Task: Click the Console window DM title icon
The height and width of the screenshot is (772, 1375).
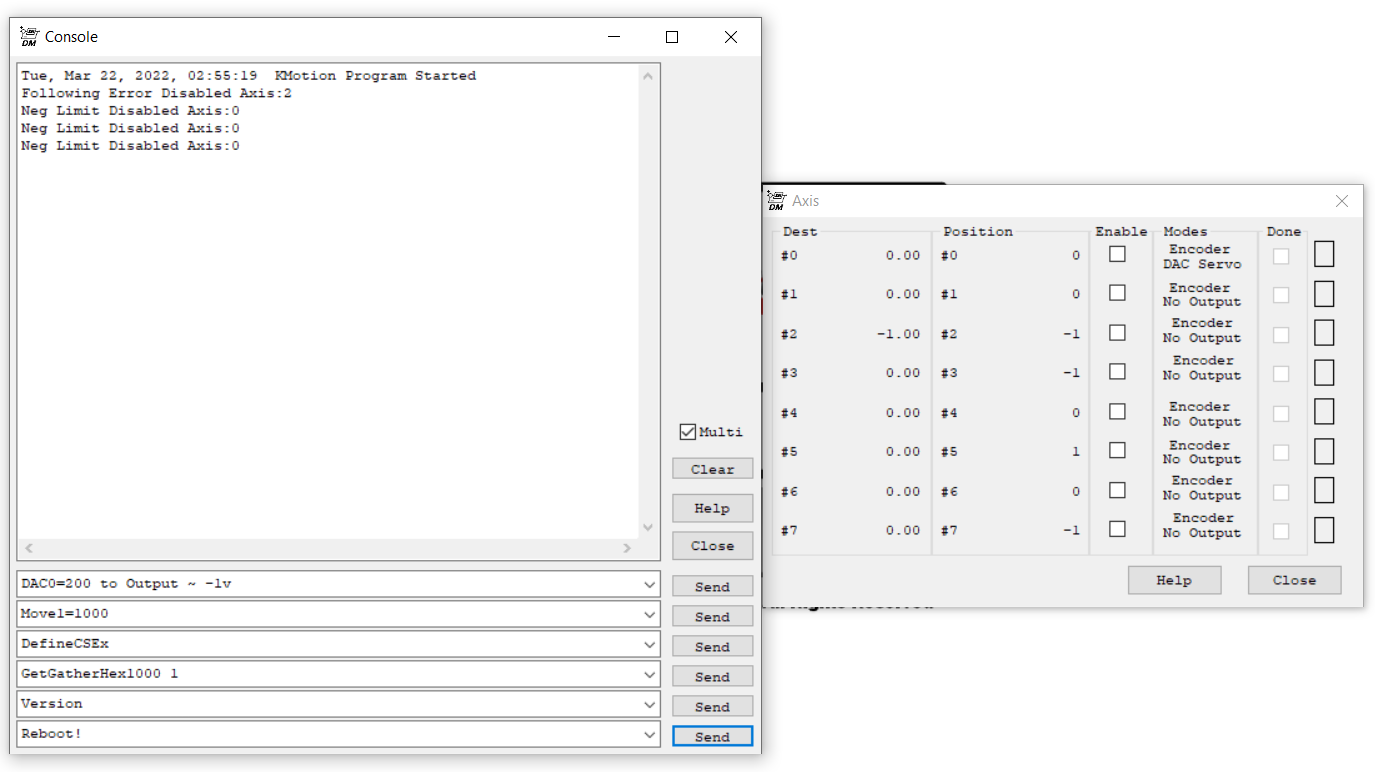Action: [x=29, y=37]
